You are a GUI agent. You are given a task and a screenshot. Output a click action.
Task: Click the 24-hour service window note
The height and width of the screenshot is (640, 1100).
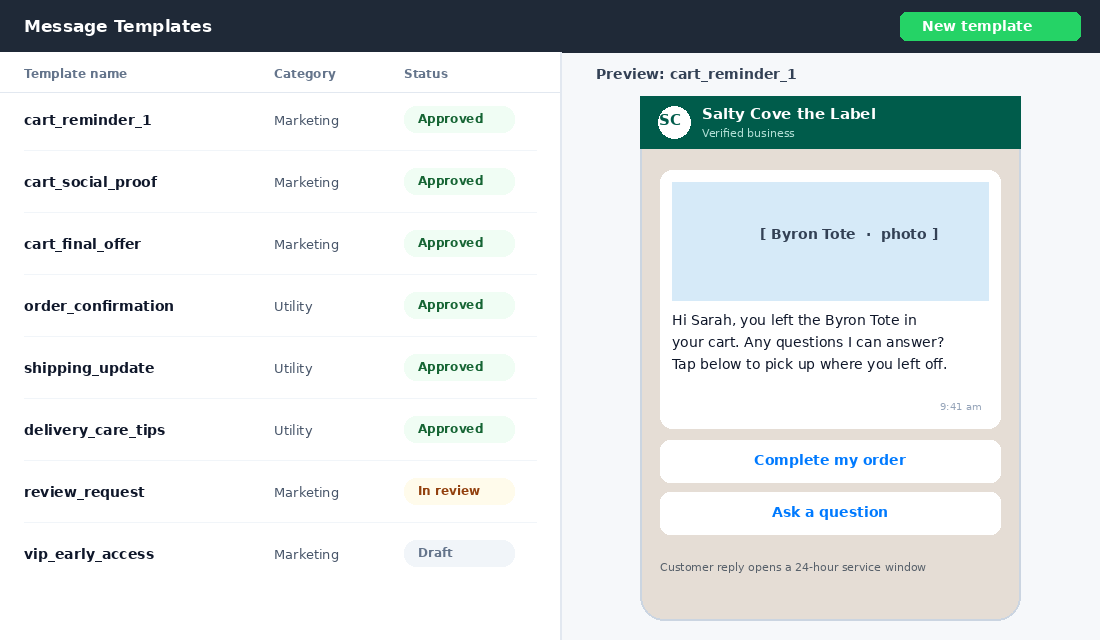click(x=793, y=567)
